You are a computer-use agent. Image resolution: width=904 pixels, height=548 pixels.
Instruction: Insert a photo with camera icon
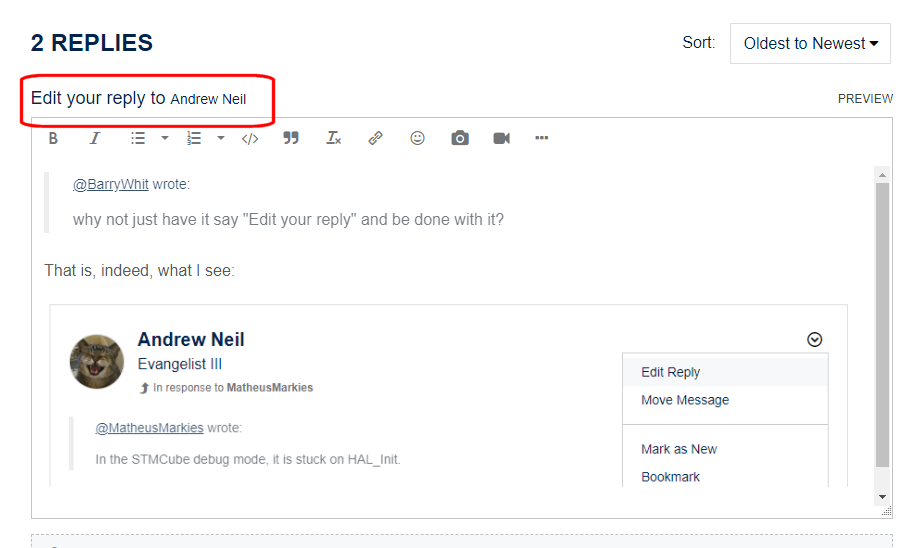tap(459, 138)
